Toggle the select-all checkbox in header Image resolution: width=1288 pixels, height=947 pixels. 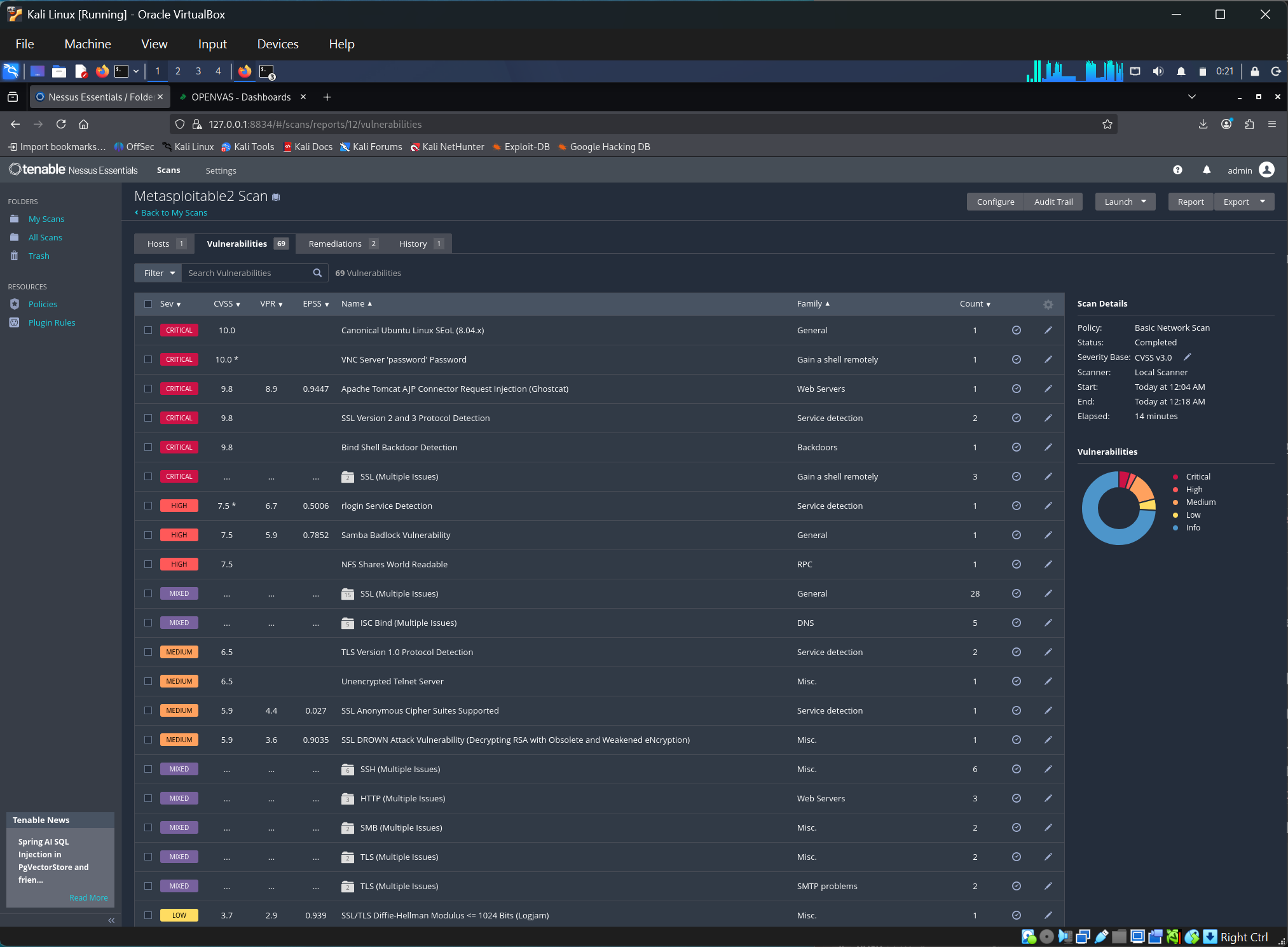(148, 304)
